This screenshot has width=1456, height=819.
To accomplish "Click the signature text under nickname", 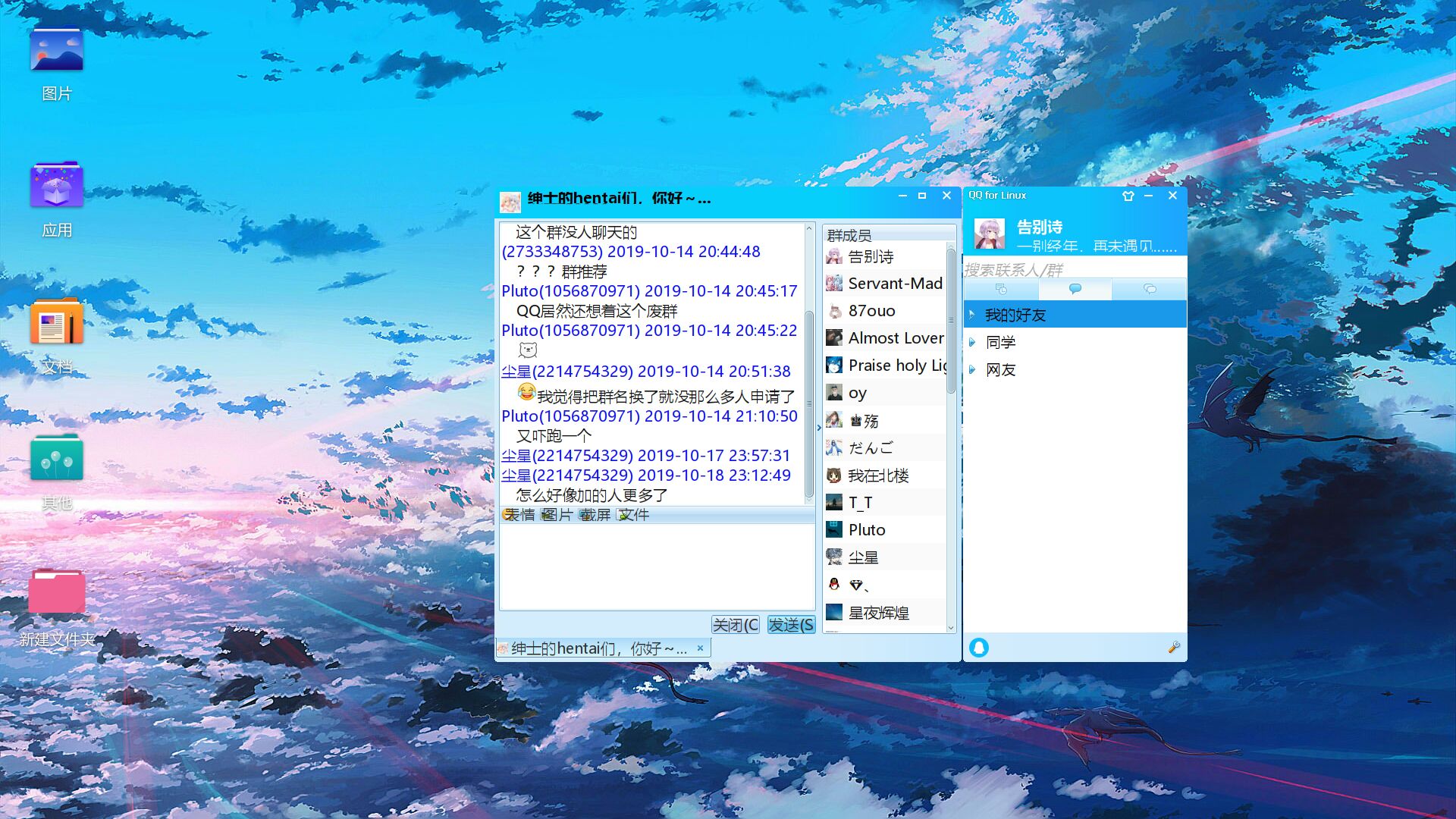I will pos(1097,246).
